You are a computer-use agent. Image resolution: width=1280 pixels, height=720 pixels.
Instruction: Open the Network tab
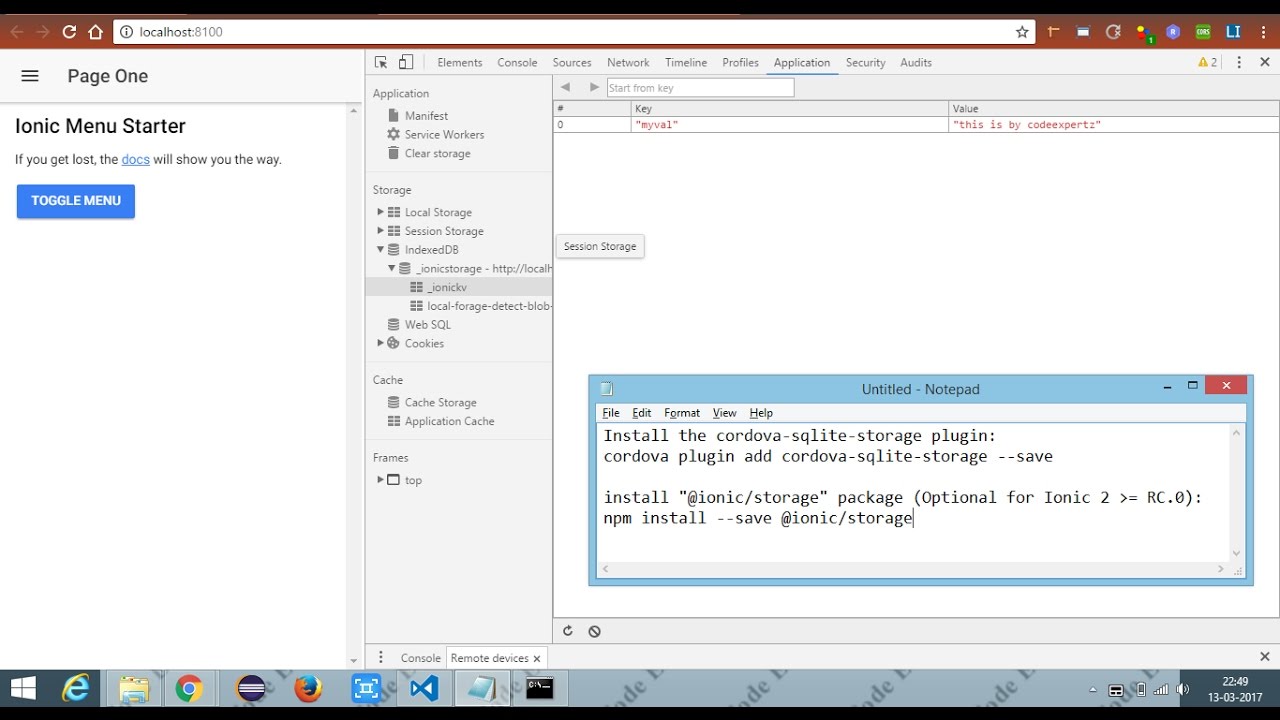pos(628,62)
